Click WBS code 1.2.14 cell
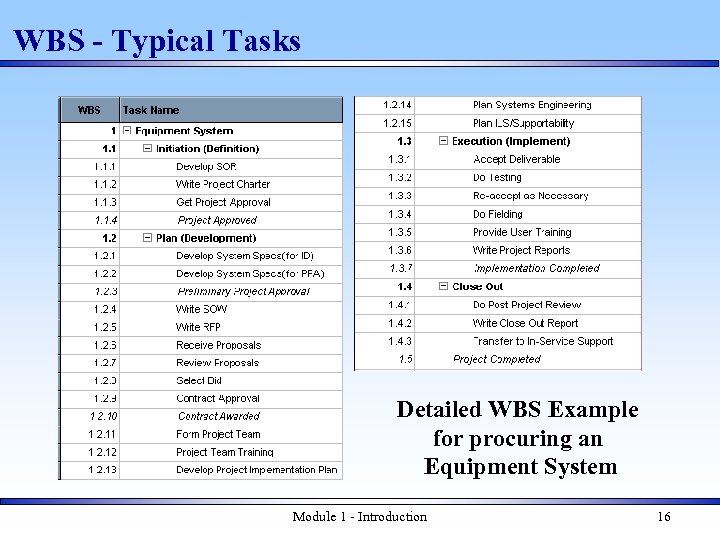720x540 pixels. point(385,105)
